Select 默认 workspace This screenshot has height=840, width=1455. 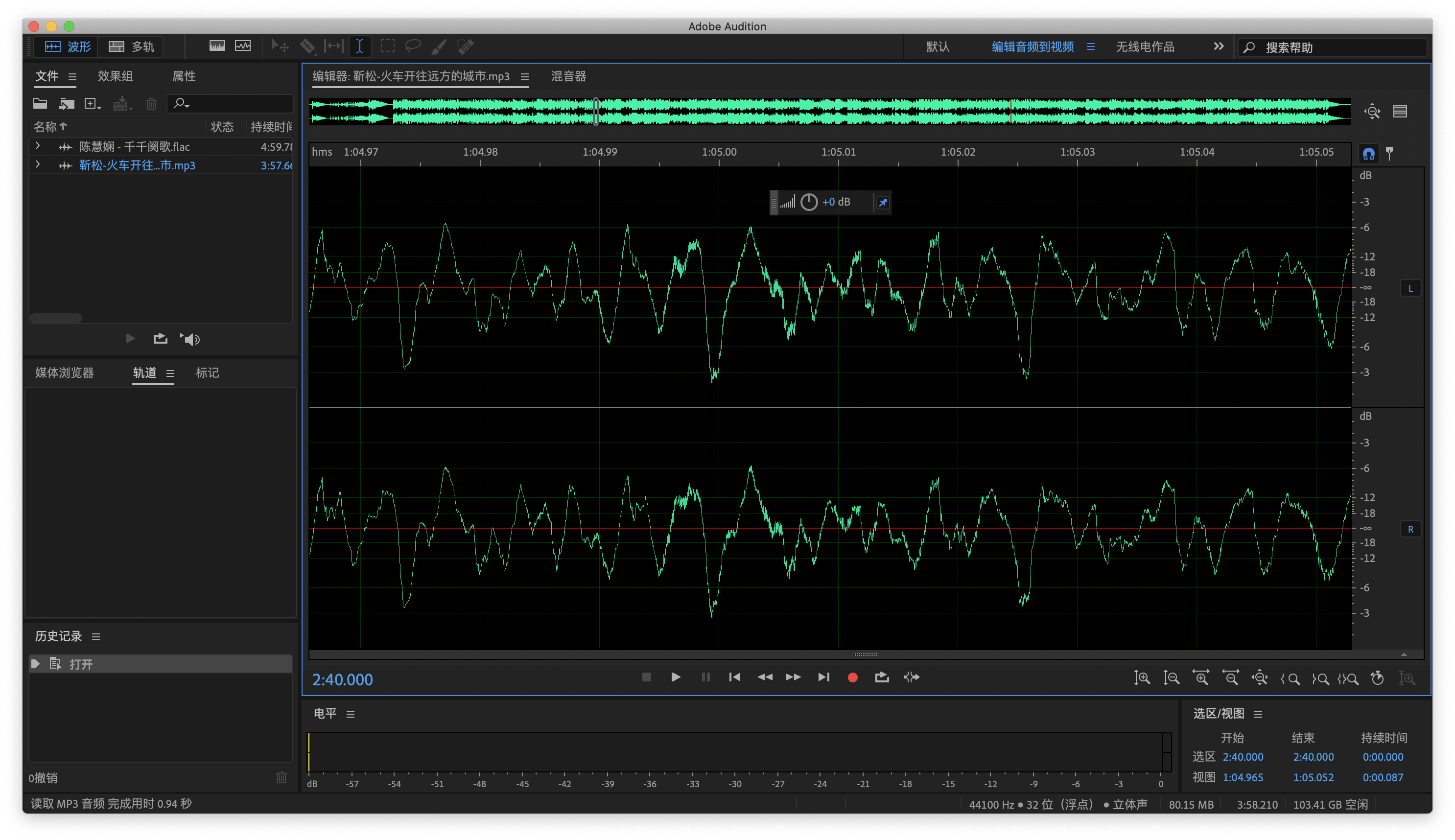coord(938,47)
